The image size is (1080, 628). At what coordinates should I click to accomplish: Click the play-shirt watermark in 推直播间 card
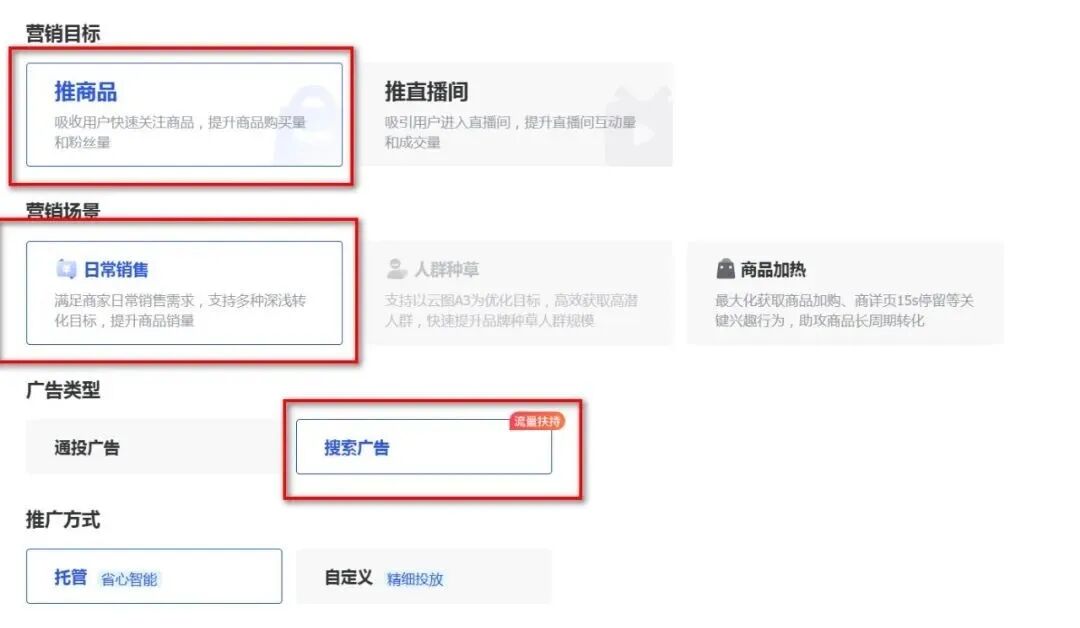638,125
